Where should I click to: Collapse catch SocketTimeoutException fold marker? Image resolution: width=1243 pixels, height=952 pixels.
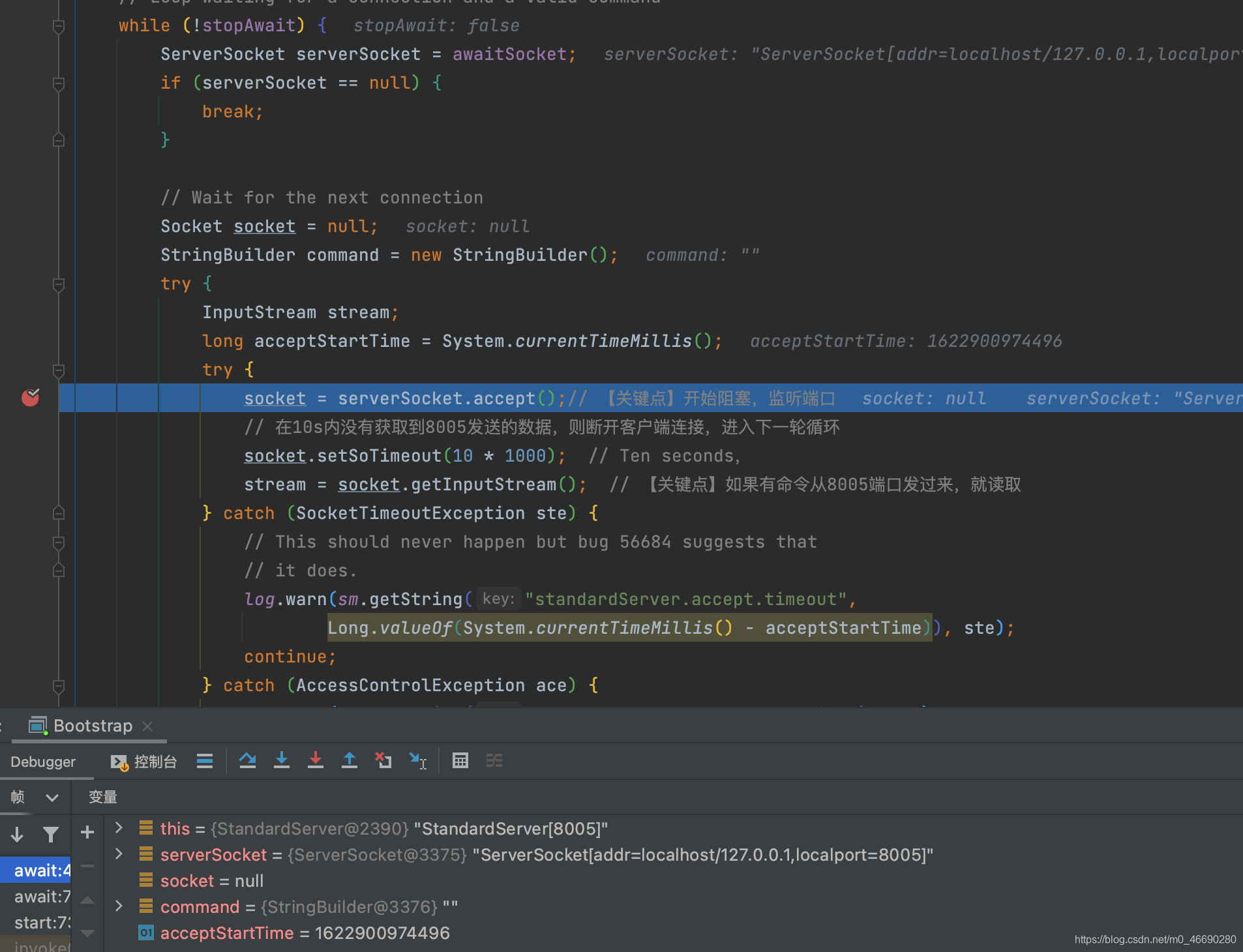(x=59, y=514)
